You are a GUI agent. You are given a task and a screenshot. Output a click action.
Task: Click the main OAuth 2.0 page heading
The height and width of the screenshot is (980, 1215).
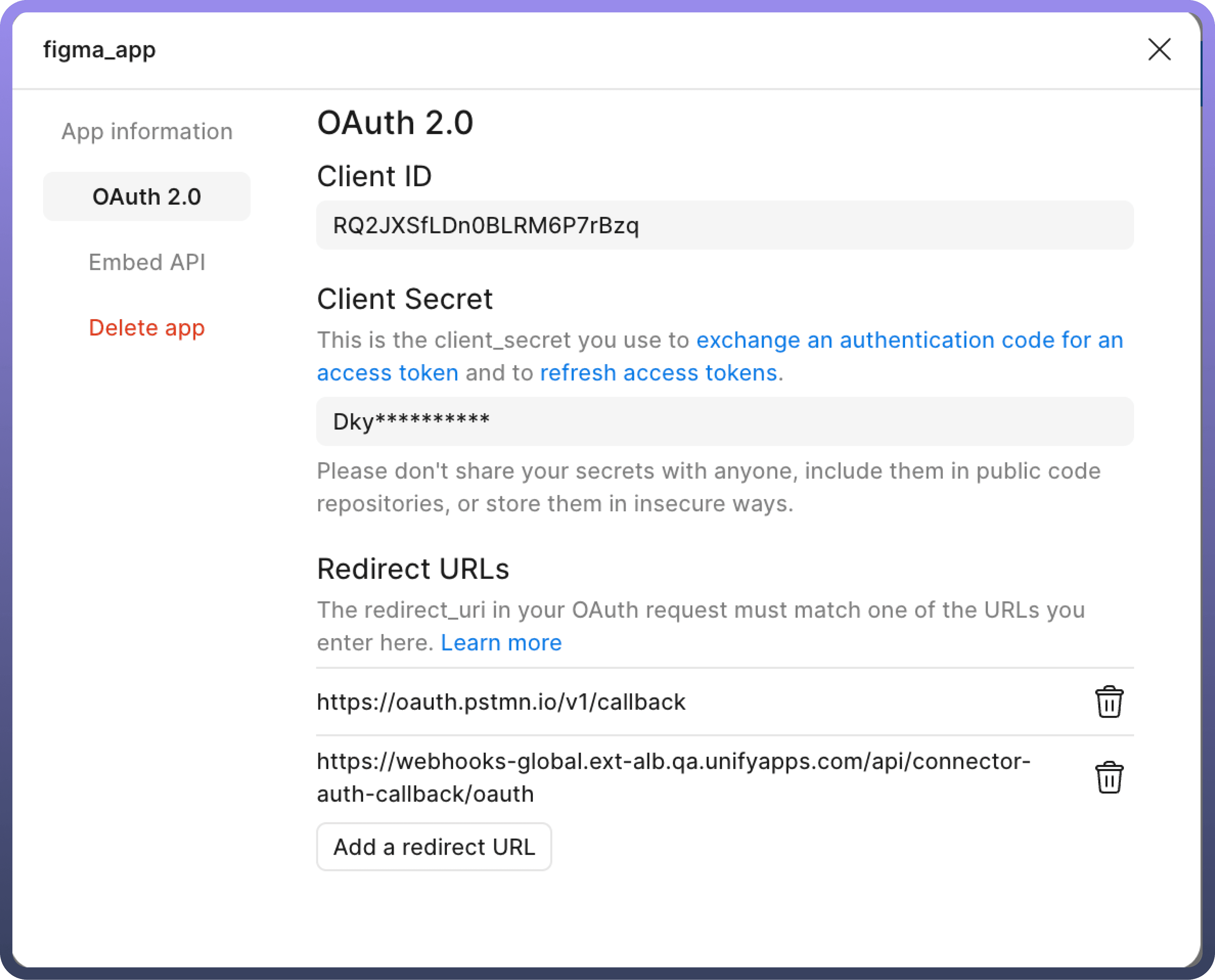[395, 122]
